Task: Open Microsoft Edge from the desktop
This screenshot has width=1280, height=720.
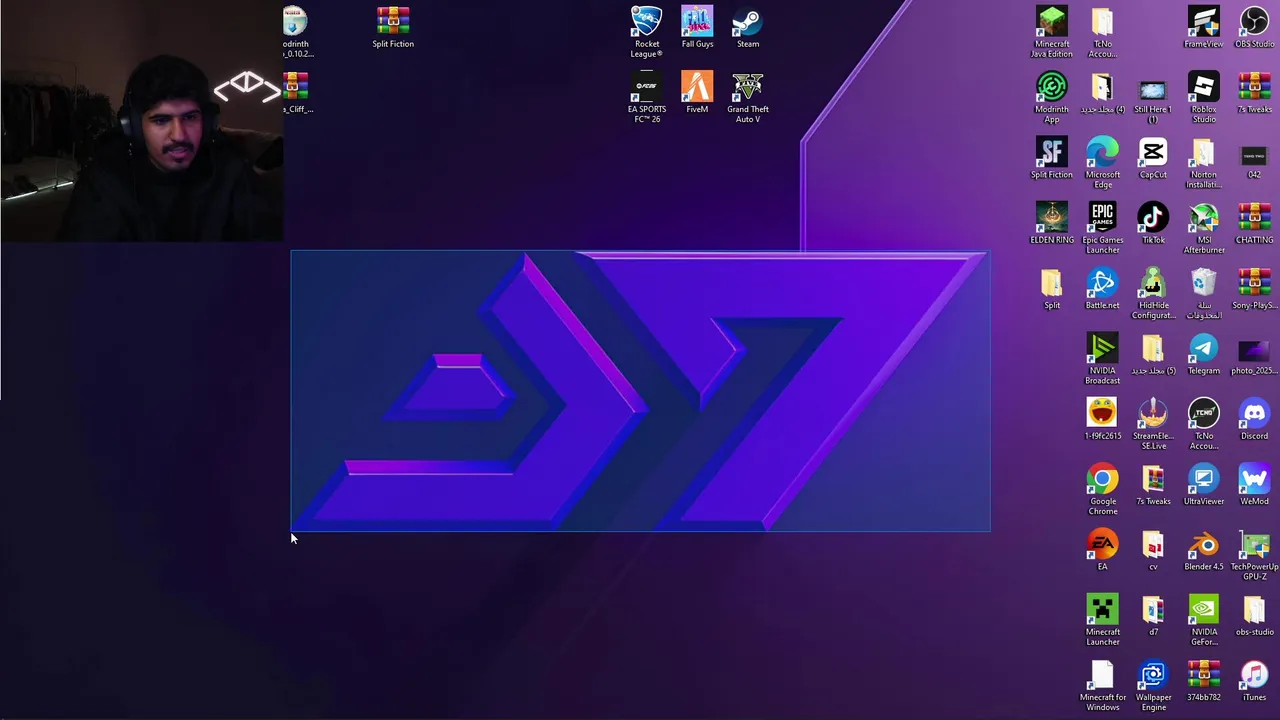Action: [1102, 162]
